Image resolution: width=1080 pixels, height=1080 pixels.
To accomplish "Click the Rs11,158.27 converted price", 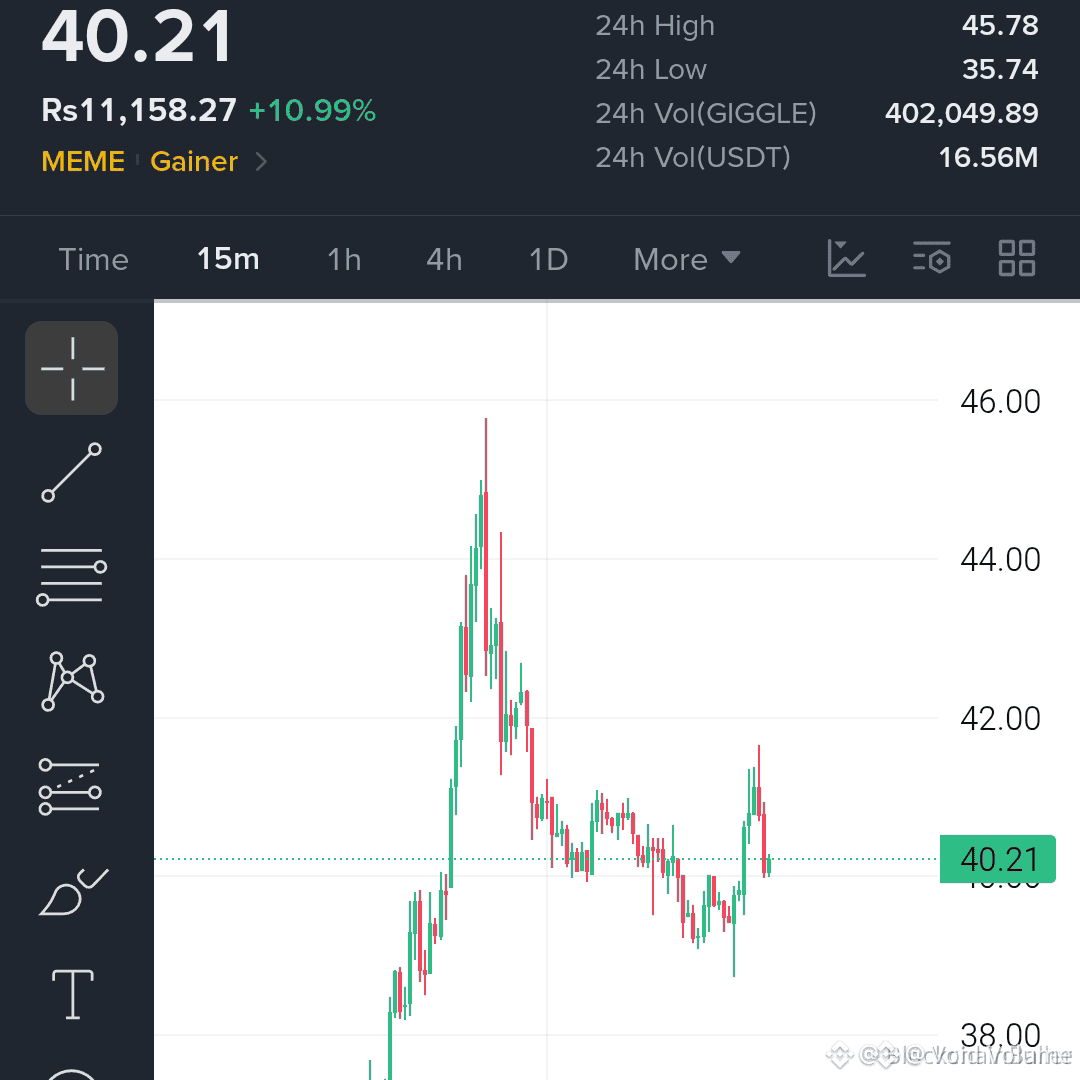I will pos(139,110).
